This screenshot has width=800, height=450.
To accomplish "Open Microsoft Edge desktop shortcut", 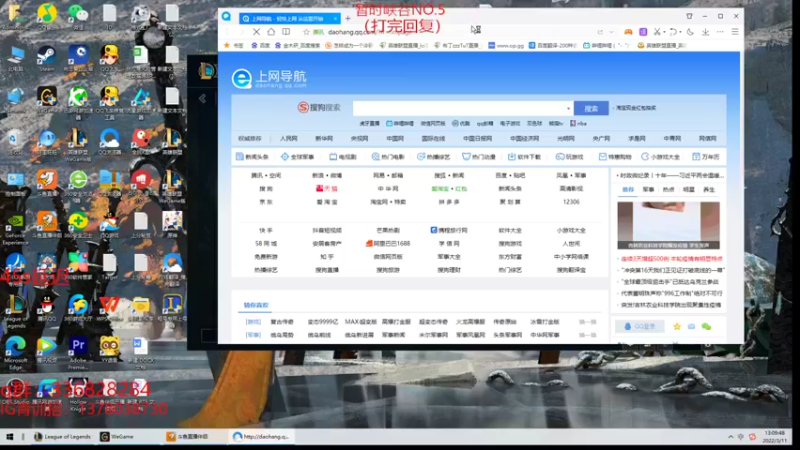I will (15, 352).
